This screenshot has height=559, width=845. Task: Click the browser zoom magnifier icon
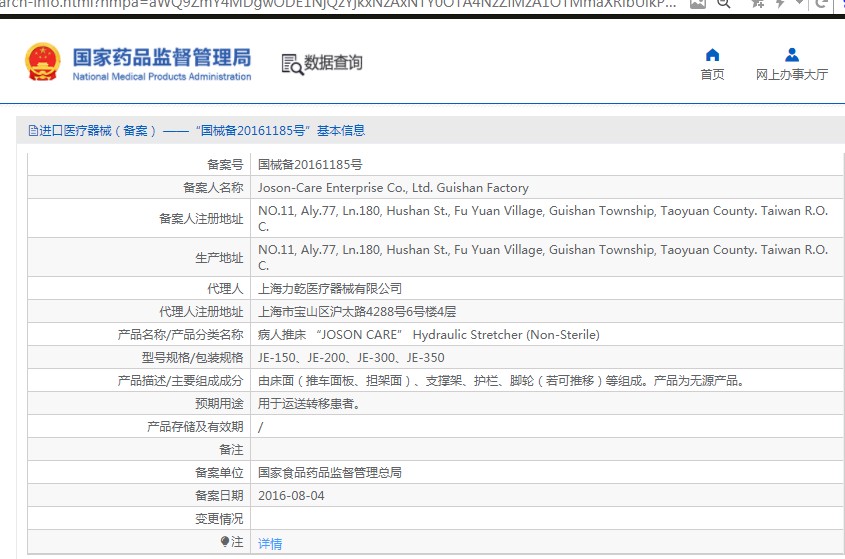pyautogui.click(x=723, y=3)
